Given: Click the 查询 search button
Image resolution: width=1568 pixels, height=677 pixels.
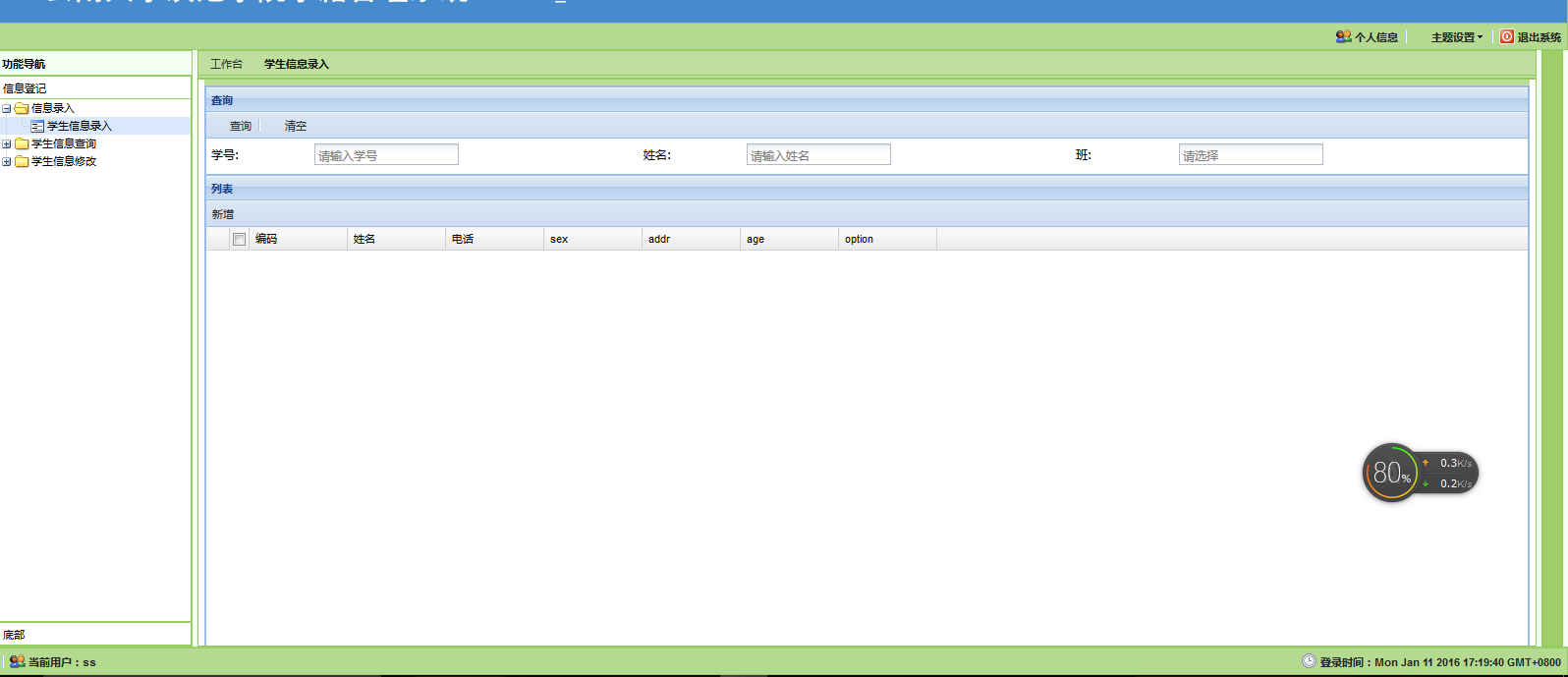Looking at the screenshot, I should click(241, 126).
